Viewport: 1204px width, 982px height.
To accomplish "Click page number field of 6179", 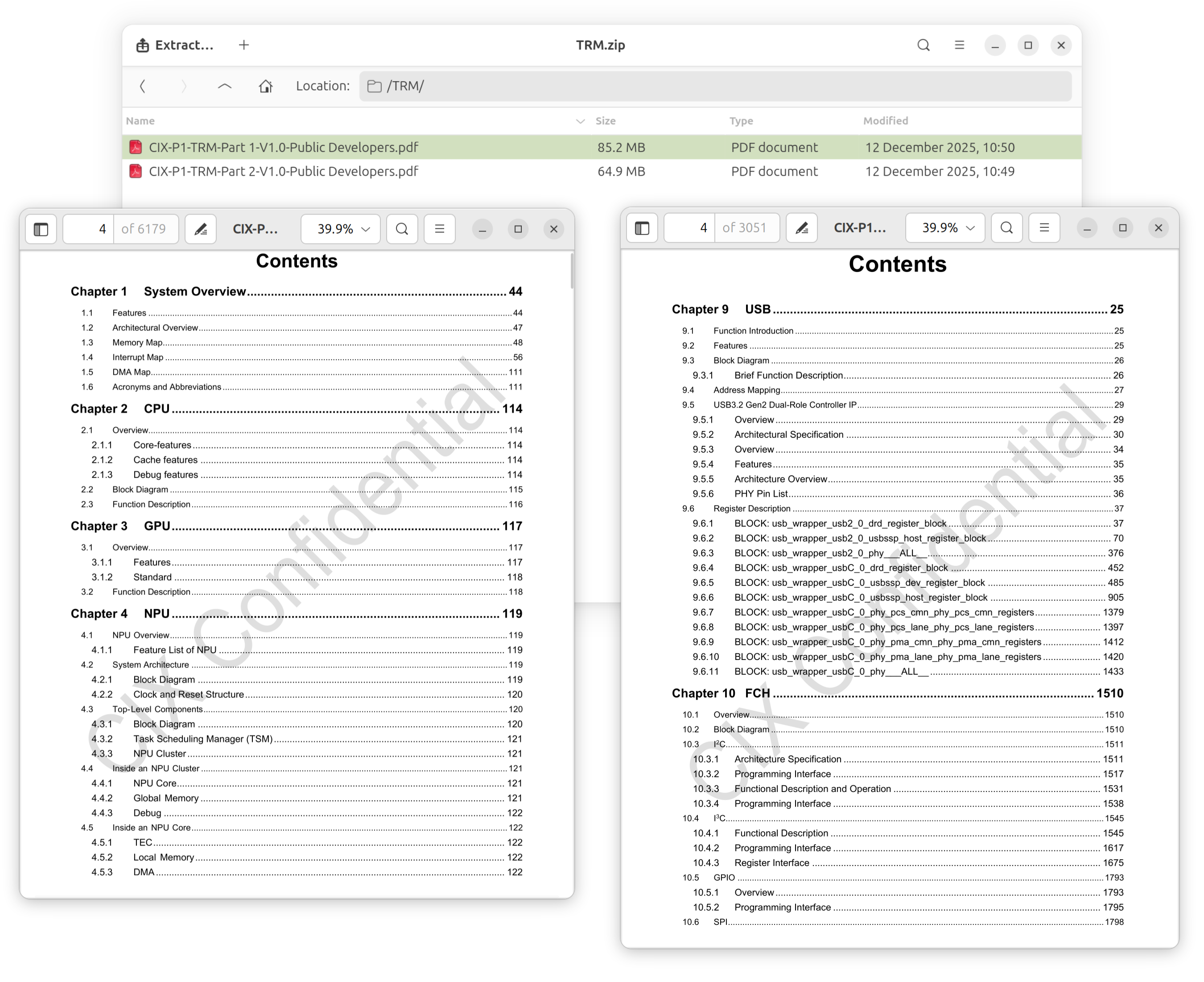I will 89,229.
